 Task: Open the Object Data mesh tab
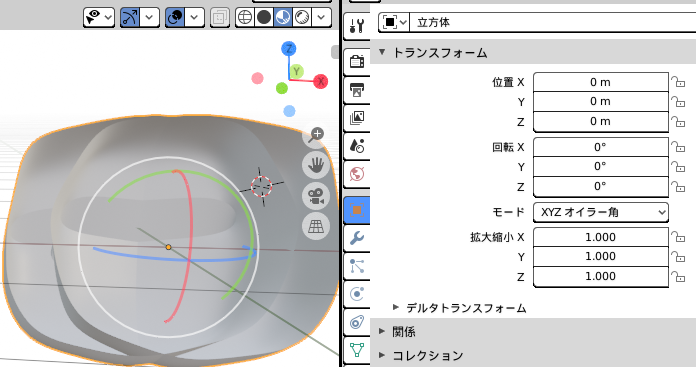(357, 350)
